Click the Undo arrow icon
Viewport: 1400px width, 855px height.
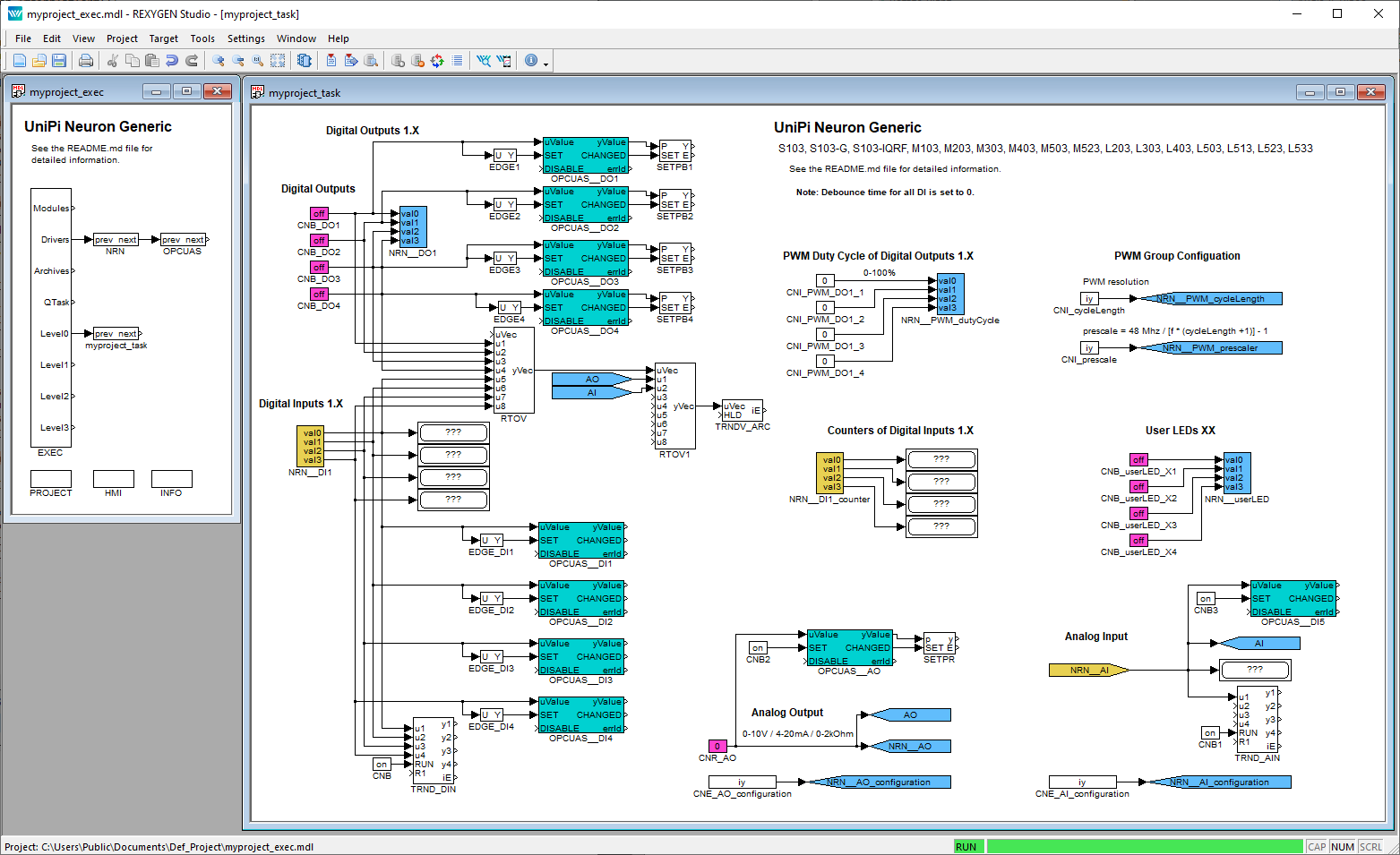click(171, 61)
